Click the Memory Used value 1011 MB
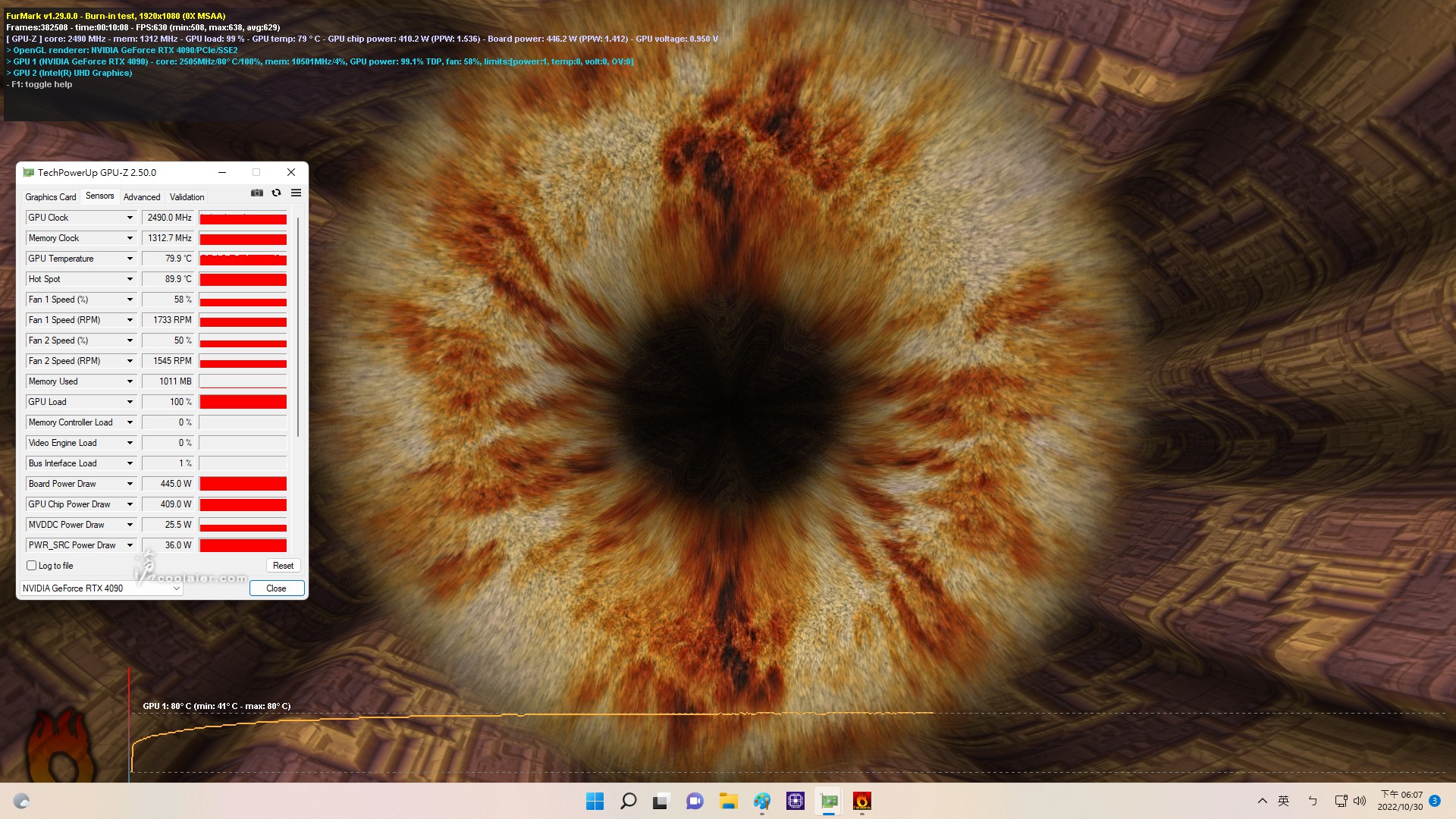Viewport: 1456px width, 819px height. [168, 381]
